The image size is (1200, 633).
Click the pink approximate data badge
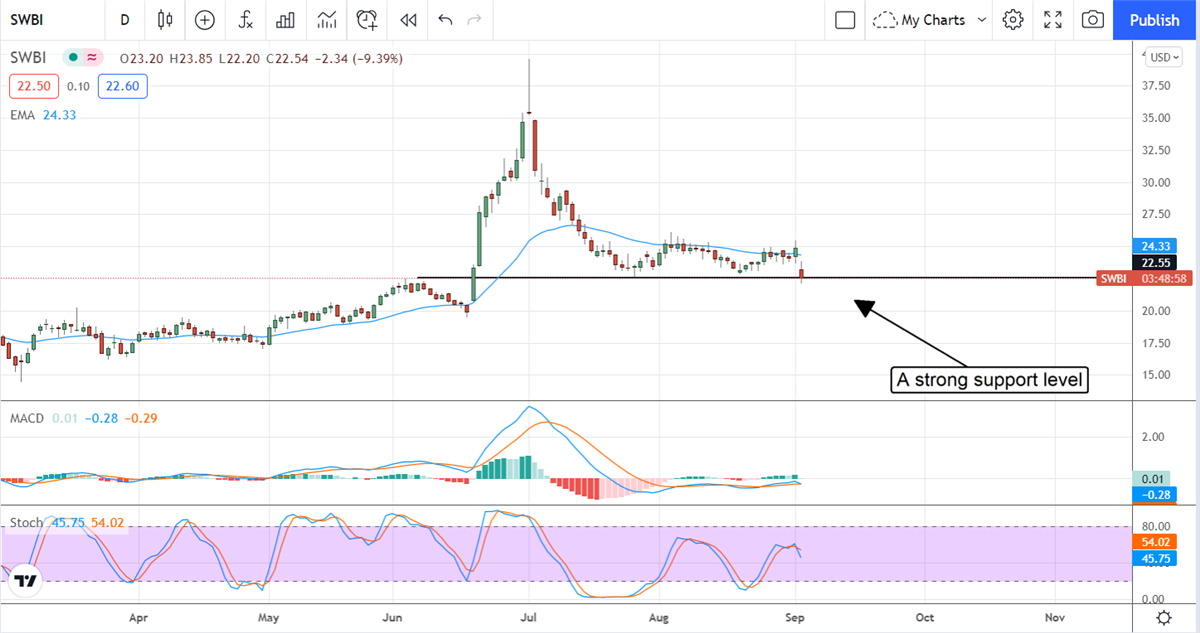(x=93, y=59)
